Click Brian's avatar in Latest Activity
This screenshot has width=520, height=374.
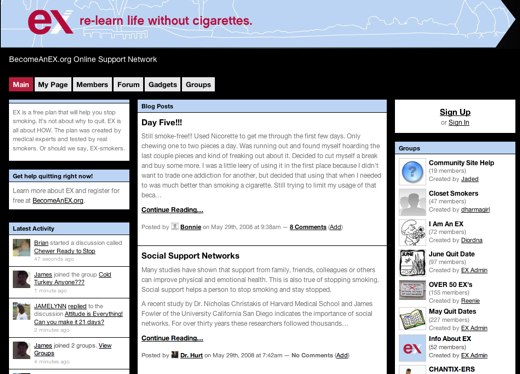coord(21,248)
